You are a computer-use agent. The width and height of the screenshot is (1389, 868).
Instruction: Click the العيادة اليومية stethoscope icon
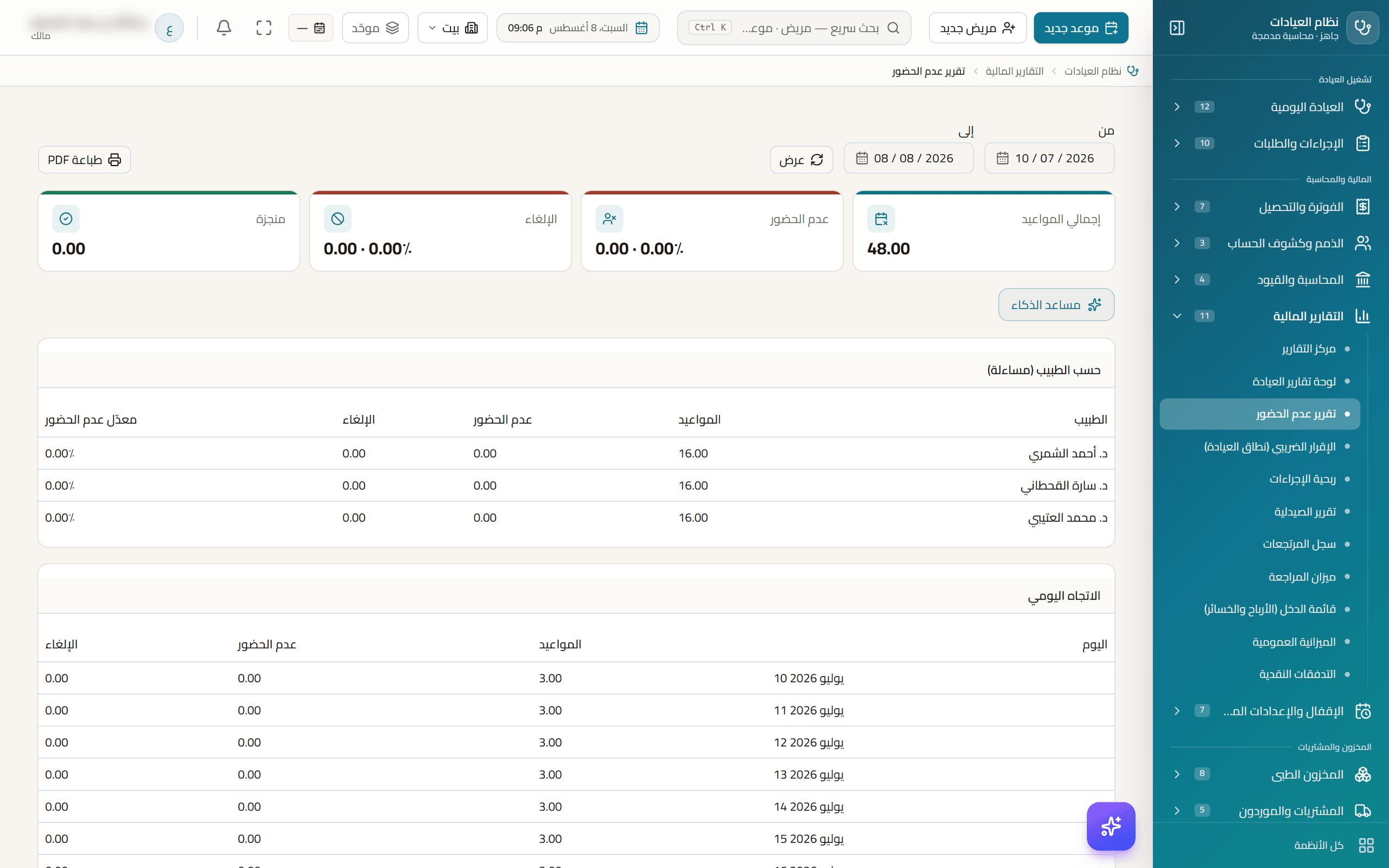click(x=1362, y=107)
